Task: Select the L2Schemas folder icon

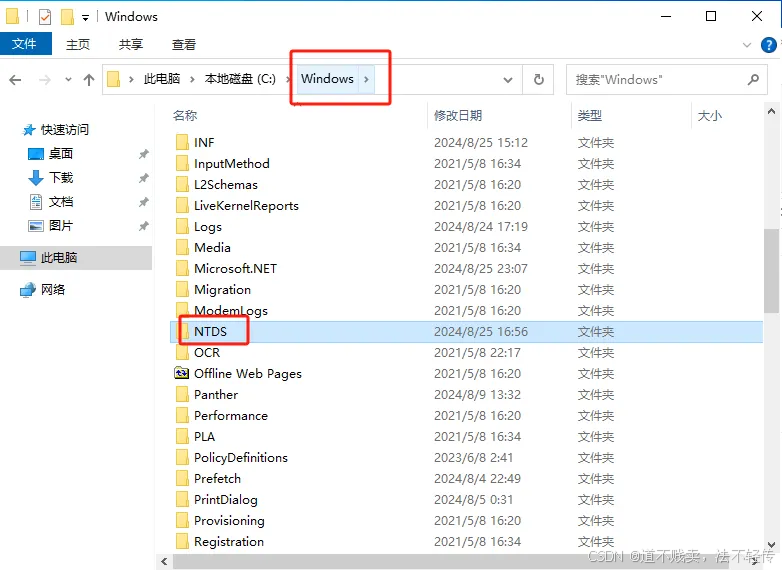Action: [x=183, y=185]
